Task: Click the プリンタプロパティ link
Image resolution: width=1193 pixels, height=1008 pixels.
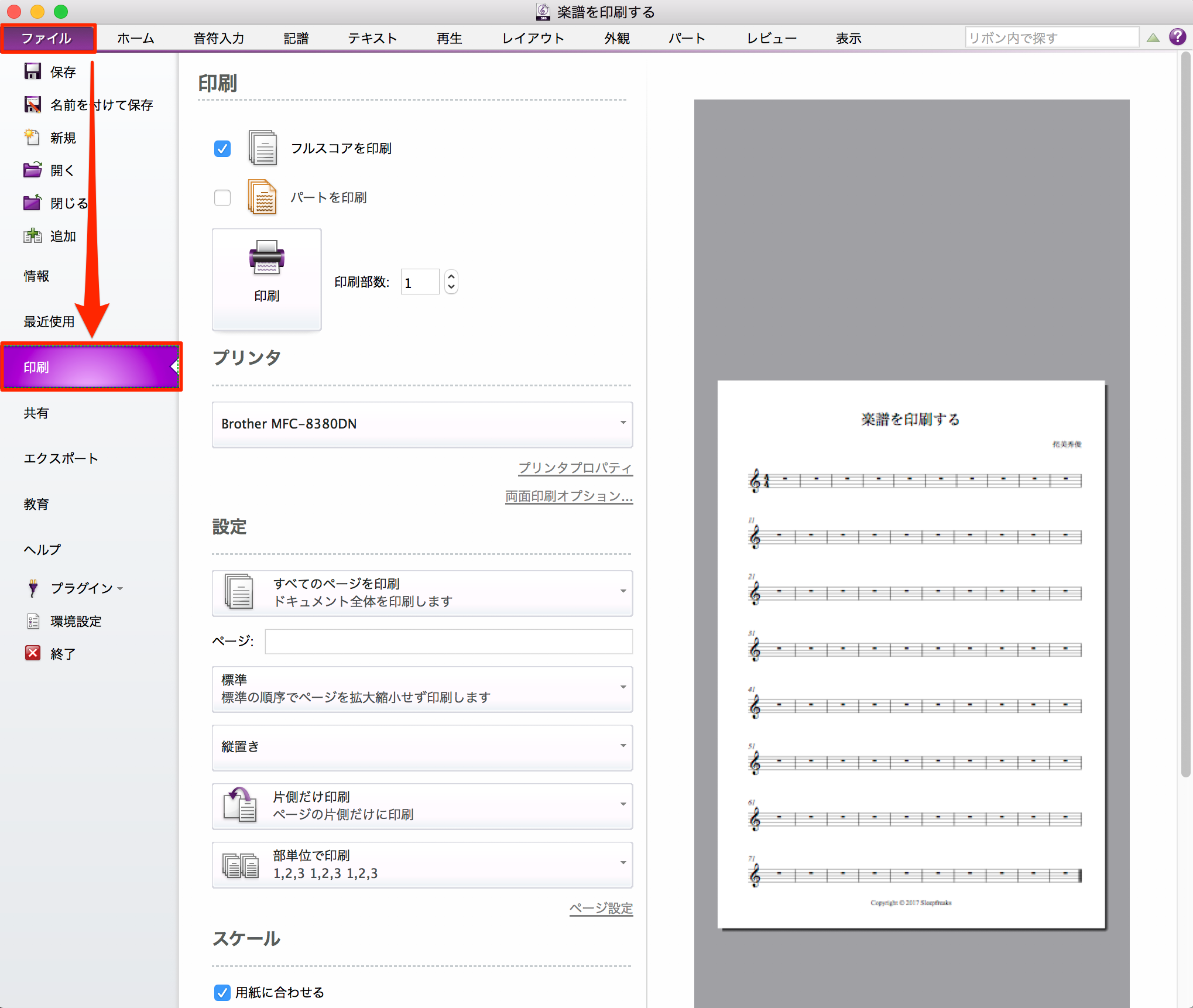Action: pos(575,468)
